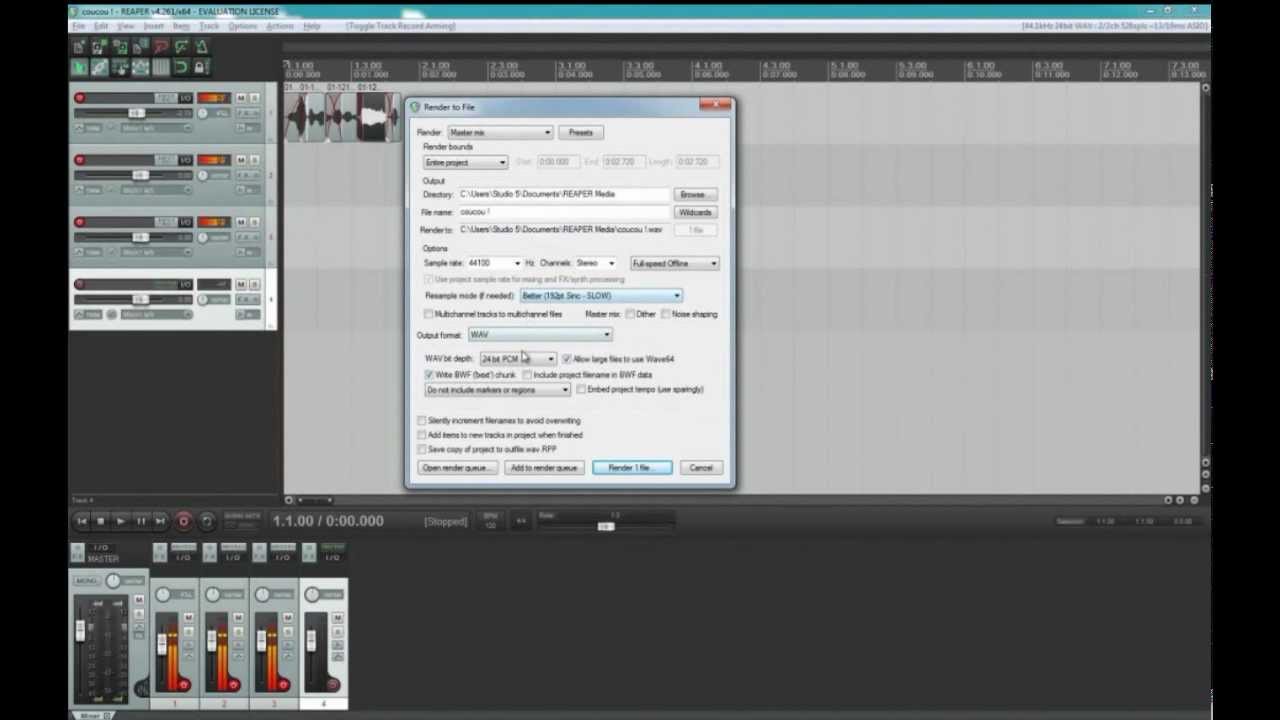Open the markers or regions dropdown

click(x=497, y=390)
